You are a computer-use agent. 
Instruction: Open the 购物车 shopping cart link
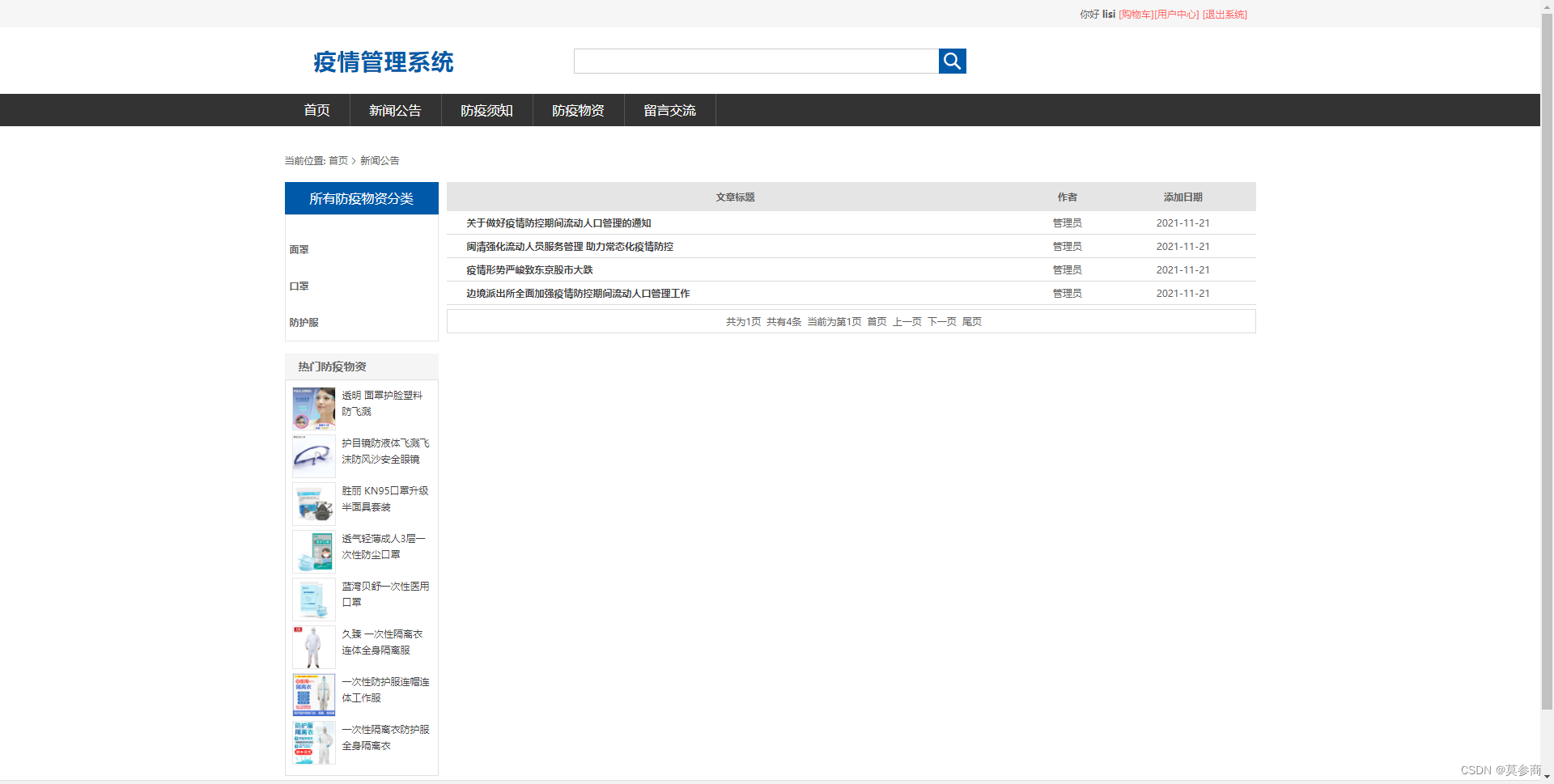(1134, 14)
